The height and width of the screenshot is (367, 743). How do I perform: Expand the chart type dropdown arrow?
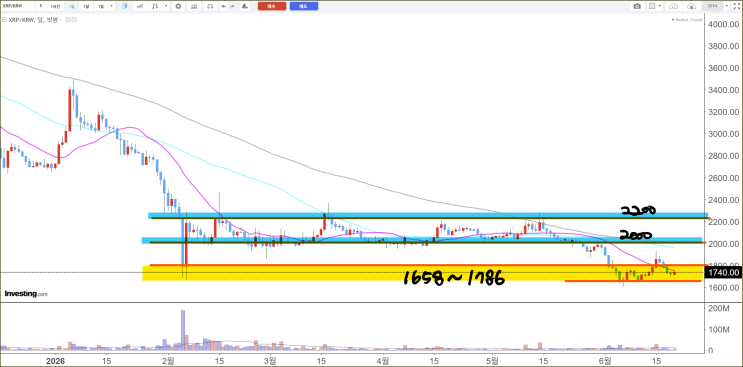pyautogui.click(x=166, y=6)
